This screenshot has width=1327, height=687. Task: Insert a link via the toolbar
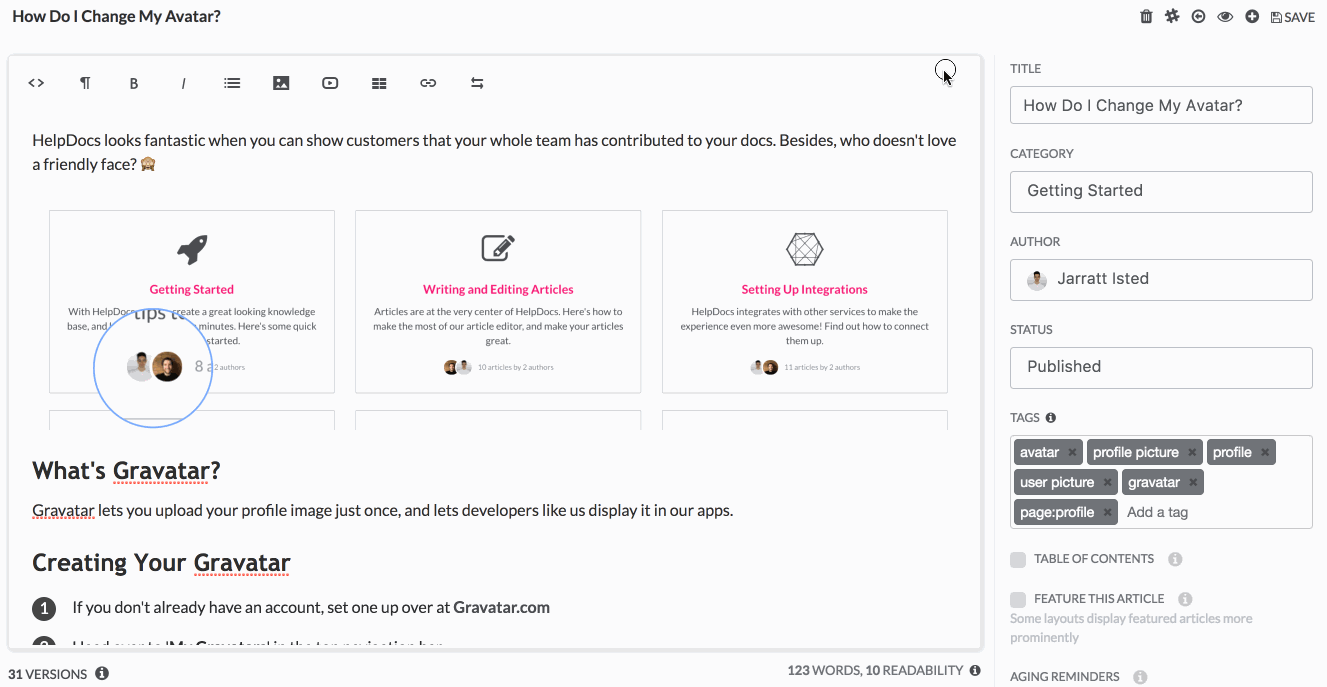coord(428,83)
